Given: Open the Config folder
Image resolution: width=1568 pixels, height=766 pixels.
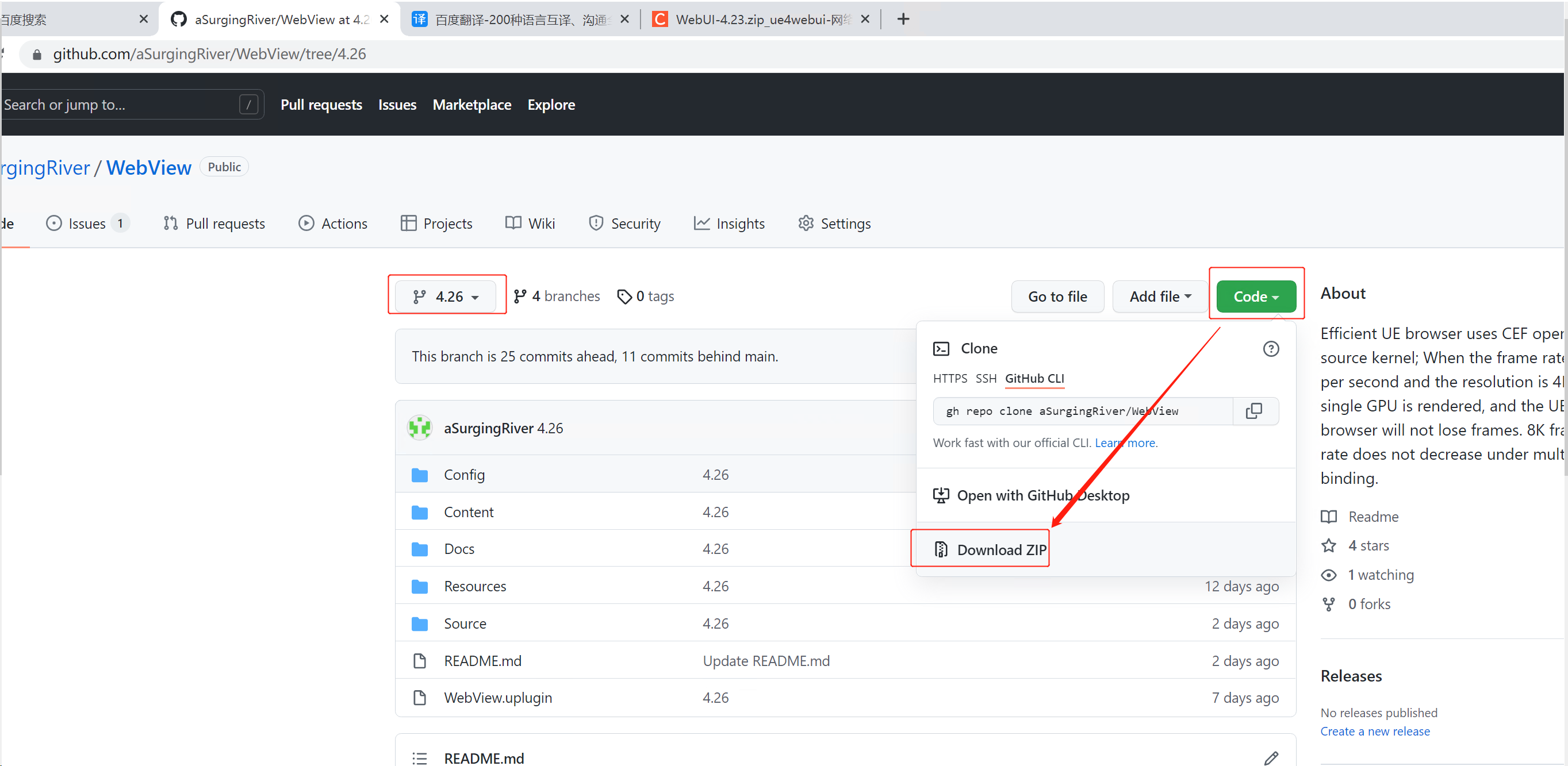Looking at the screenshot, I should click(464, 475).
